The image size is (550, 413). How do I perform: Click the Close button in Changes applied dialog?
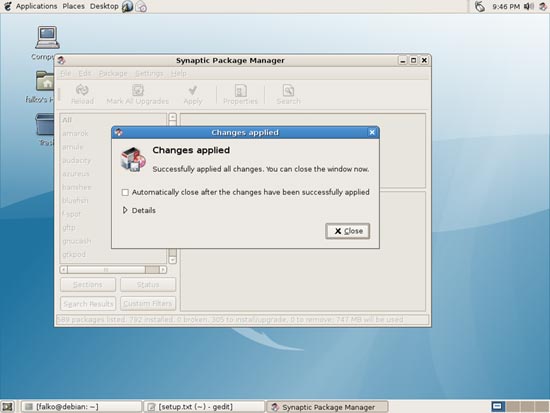347,231
